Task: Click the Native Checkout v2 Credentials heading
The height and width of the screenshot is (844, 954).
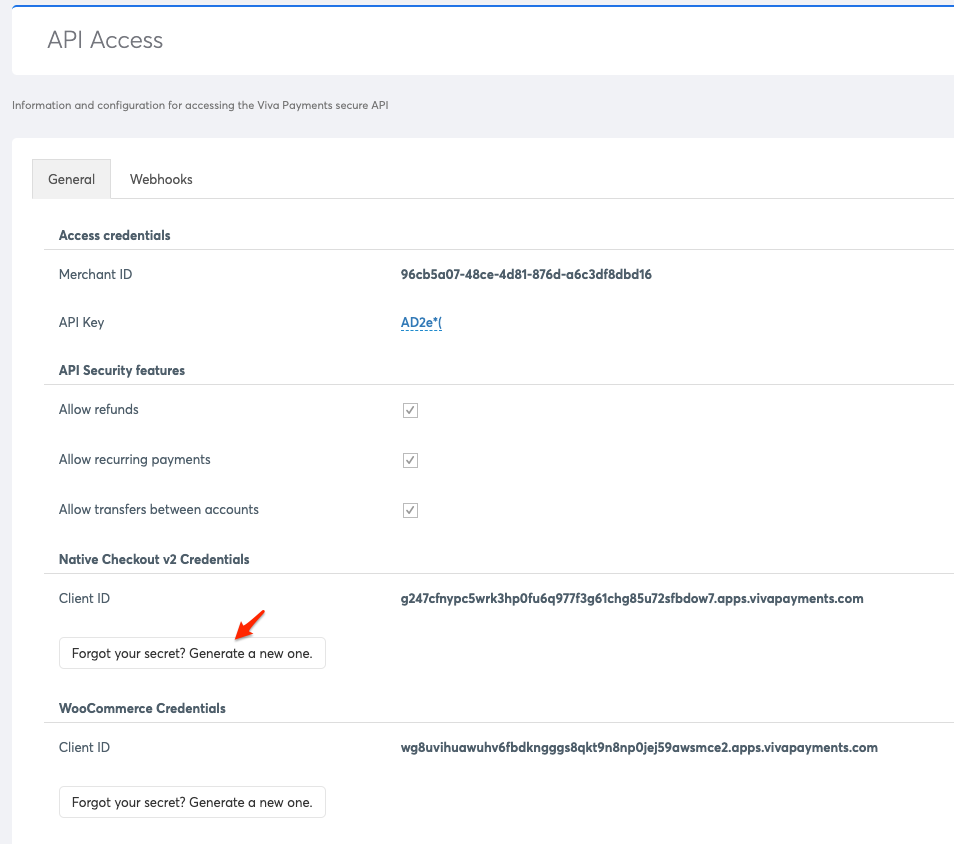Action: pos(154,559)
